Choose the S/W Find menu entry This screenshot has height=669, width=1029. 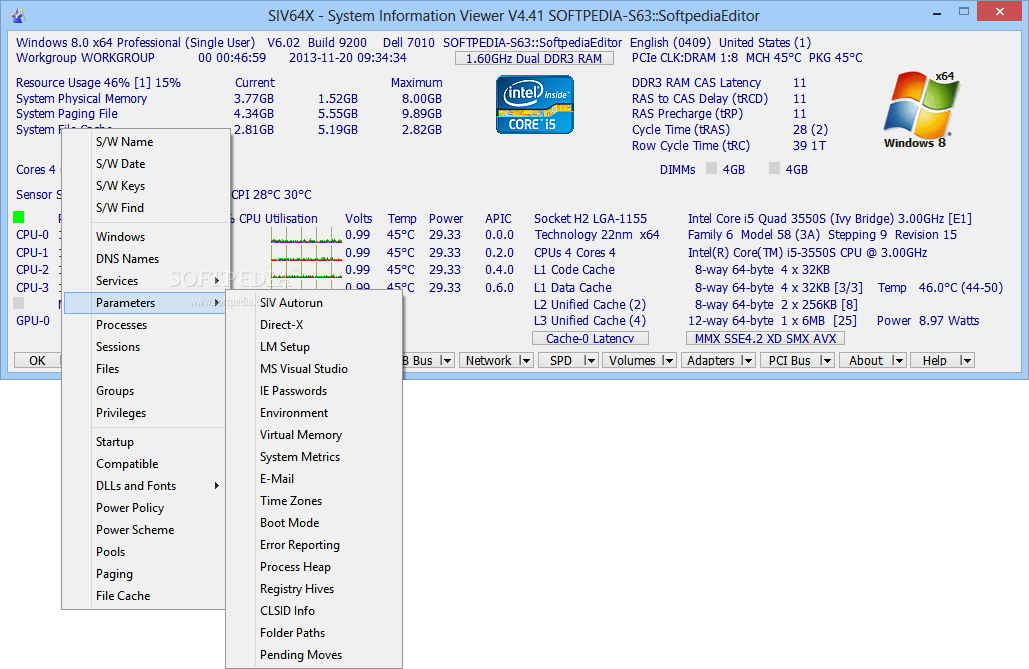tap(146, 207)
